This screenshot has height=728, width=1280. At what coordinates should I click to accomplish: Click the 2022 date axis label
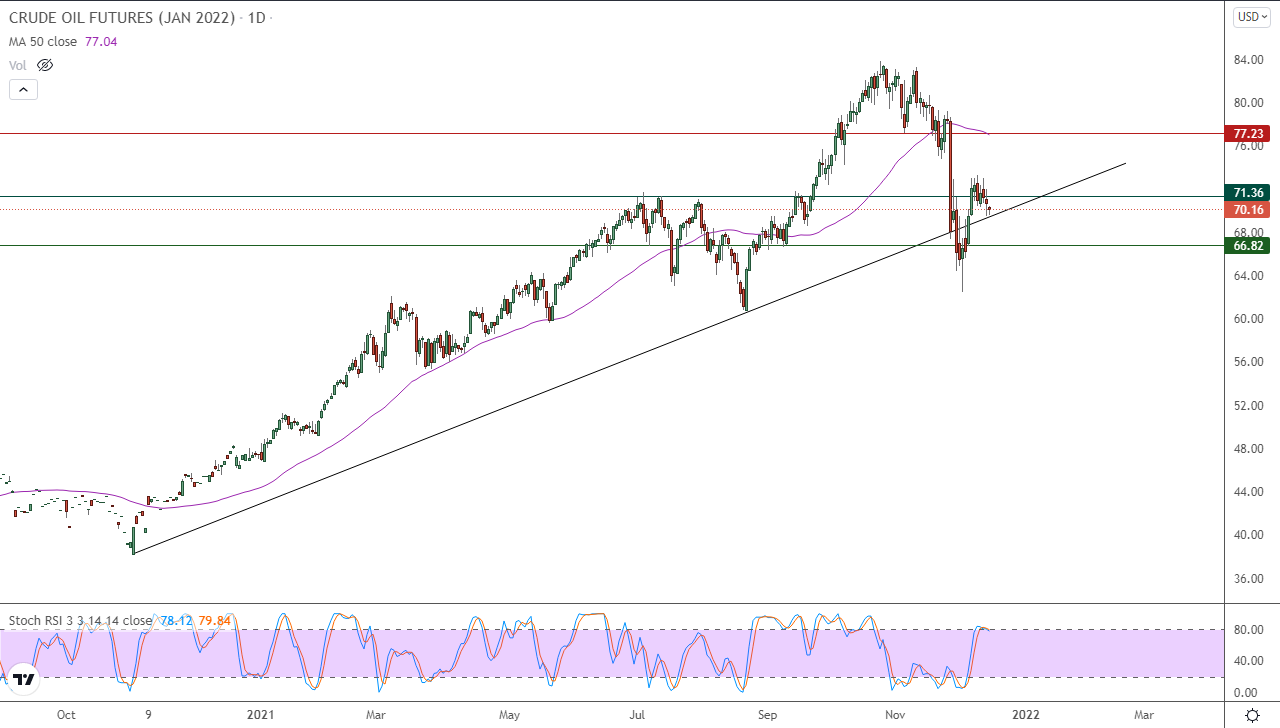click(x=1025, y=715)
